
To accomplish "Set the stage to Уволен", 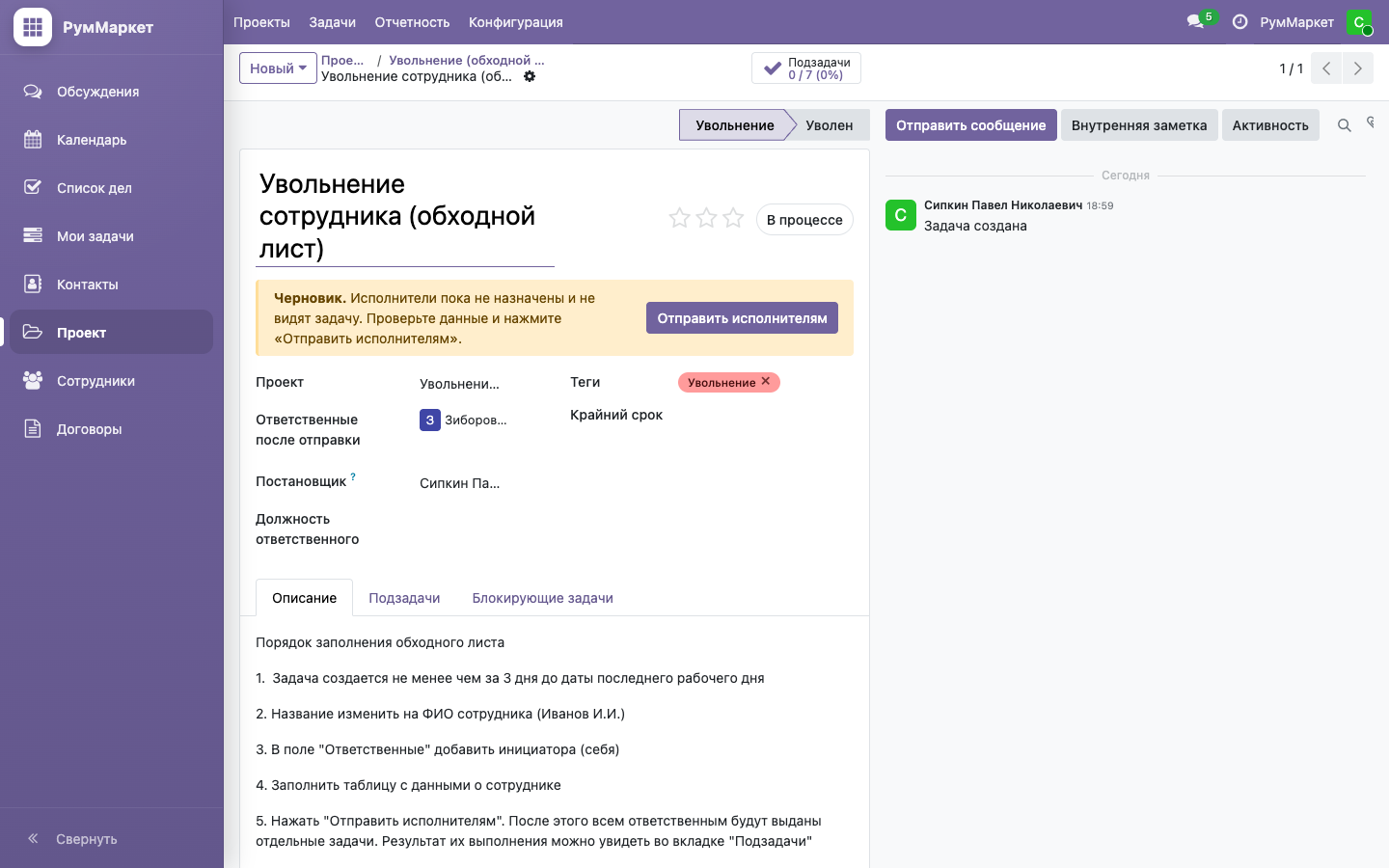I will (830, 125).
